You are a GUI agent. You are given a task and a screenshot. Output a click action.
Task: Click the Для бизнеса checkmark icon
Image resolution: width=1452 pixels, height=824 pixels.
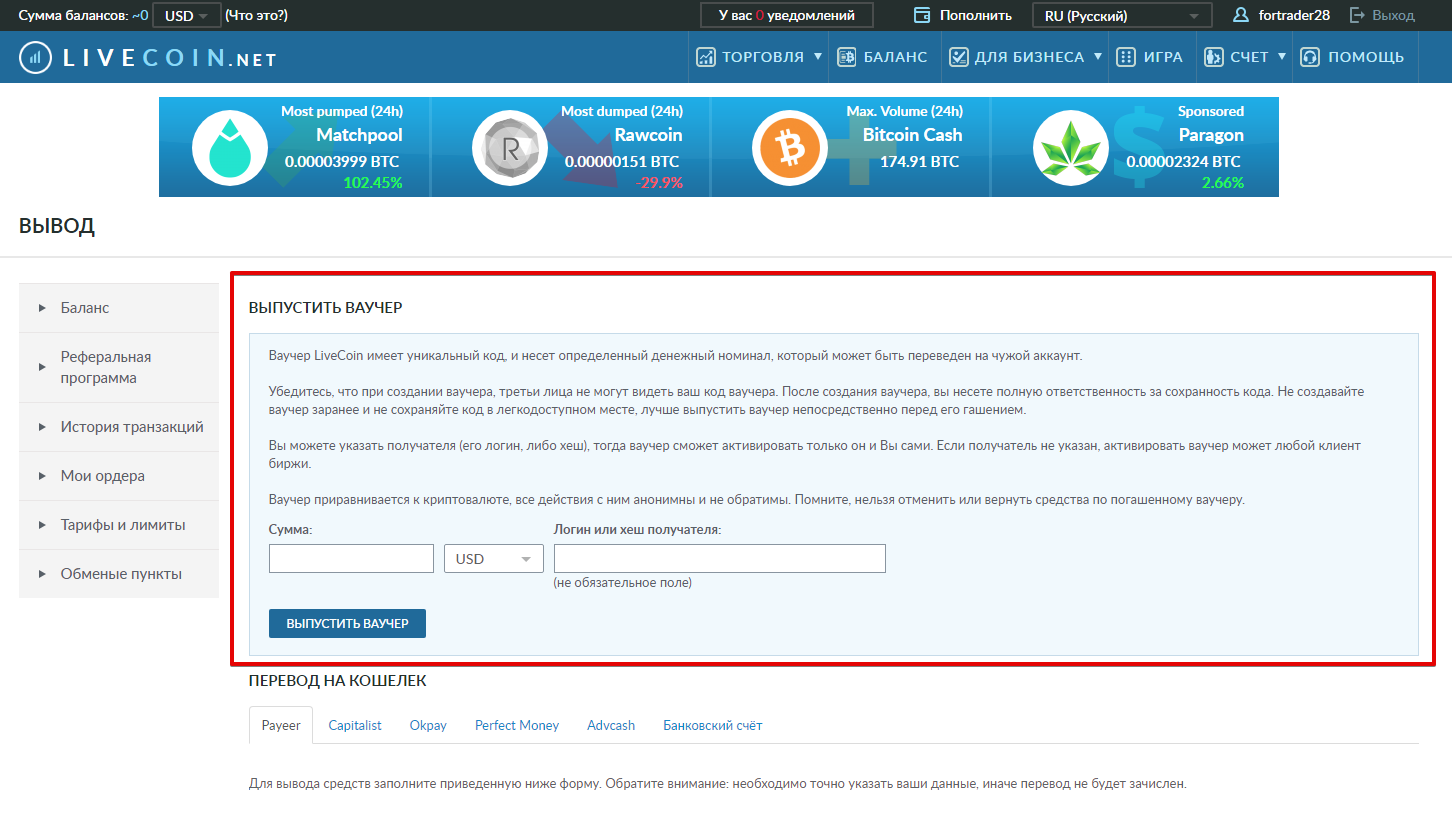(958, 57)
